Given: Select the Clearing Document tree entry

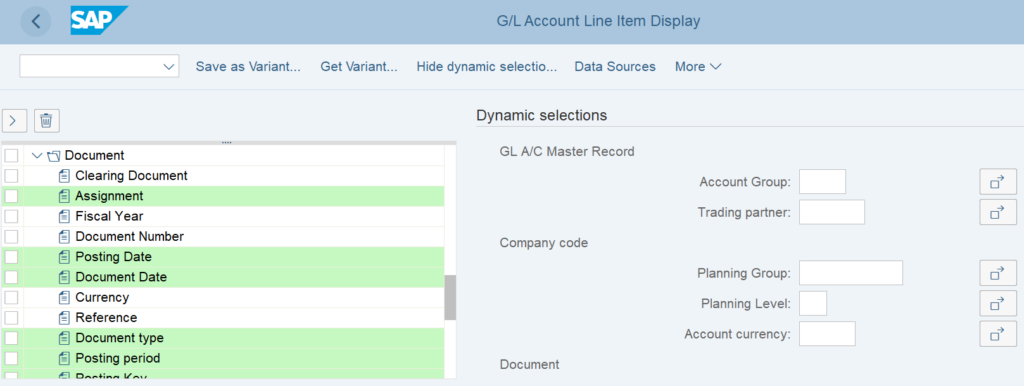Looking at the screenshot, I should tap(131, 176).
